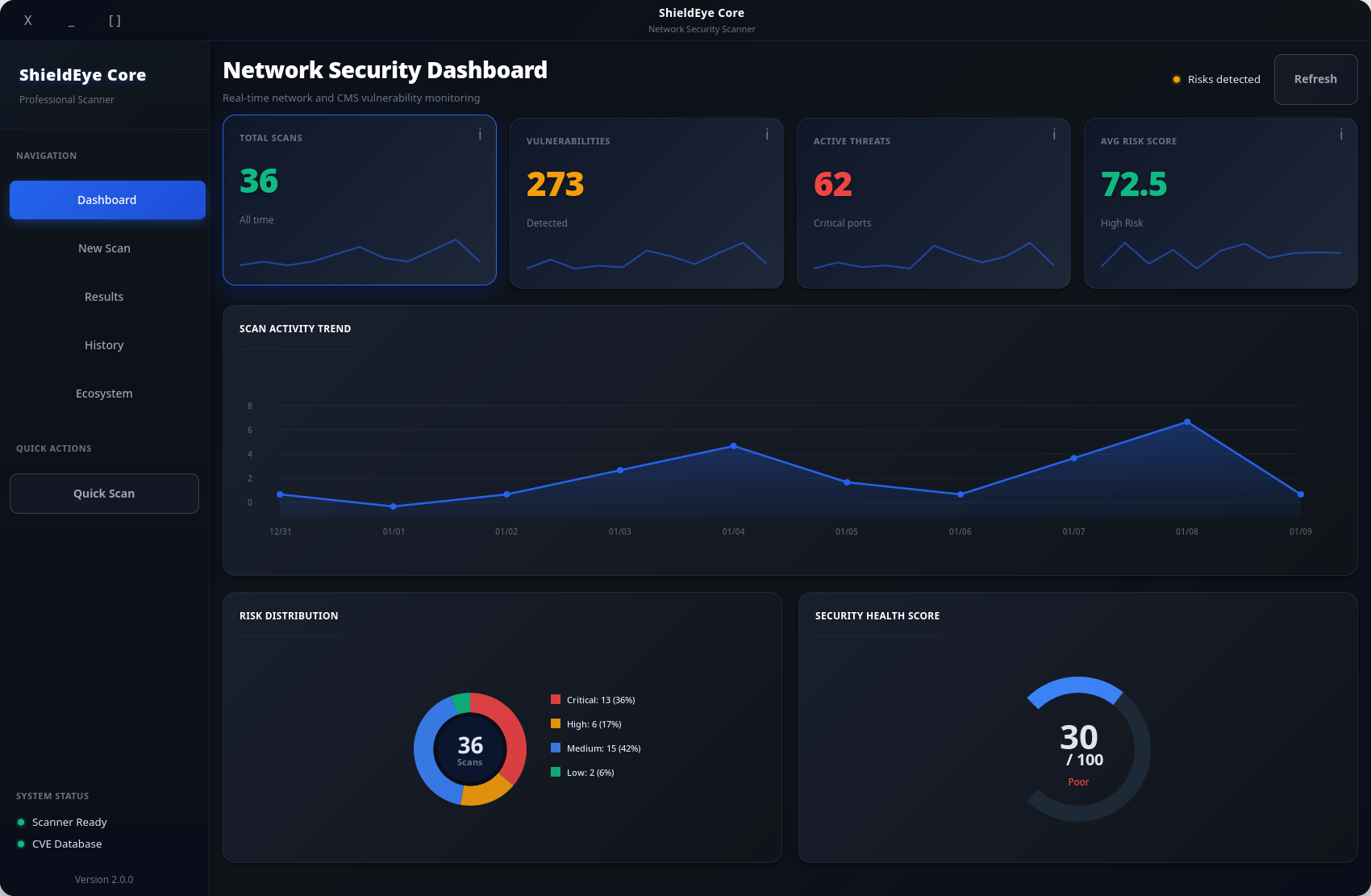Open info icon on Vulnerabilities card
1371x896 pixels.
click(x=767, y=134)
